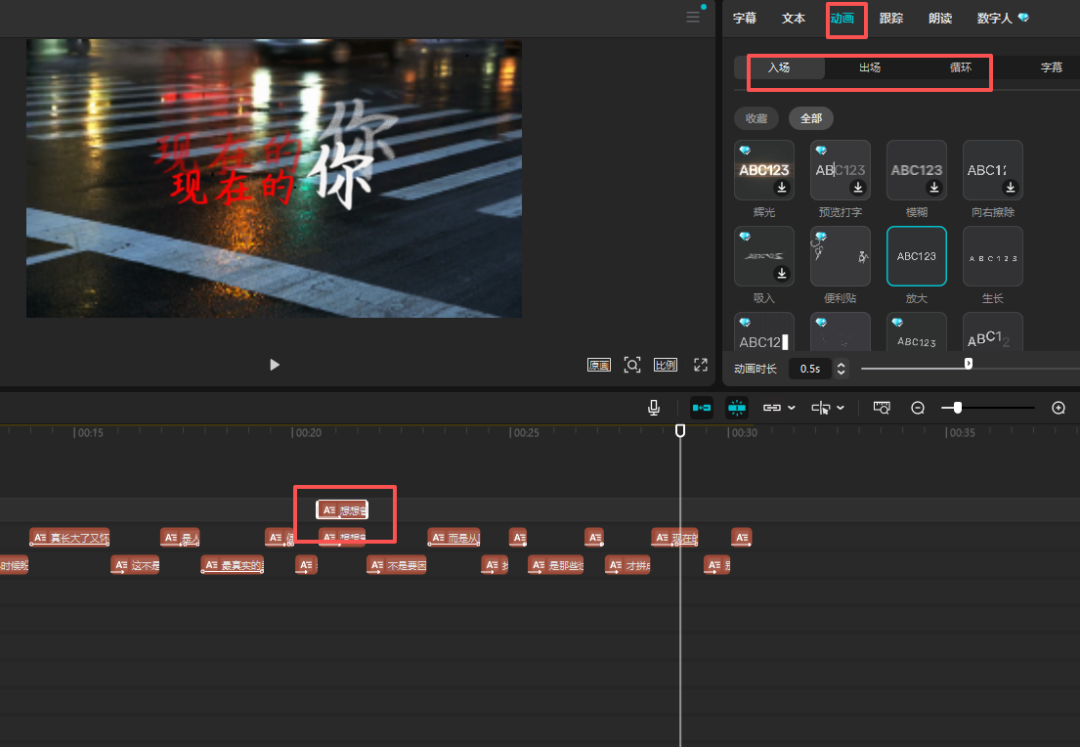Click the 动画时长 animation duration slider handle
1080x747 pixels.
click(968, 364)
